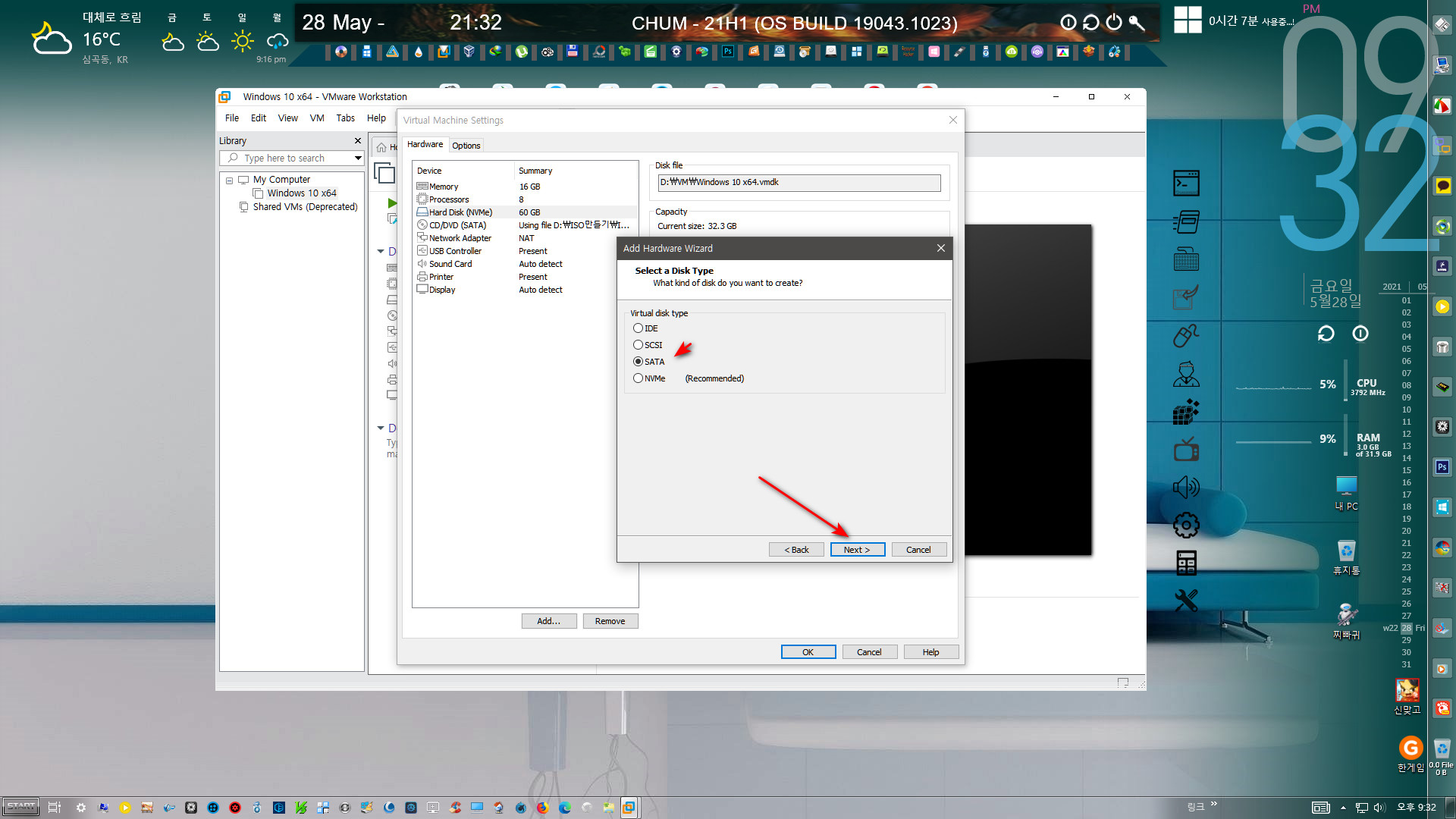This screenshot has height=819, width=1456.
Task: Click the green power on play icon
Action: click(391, 203)
